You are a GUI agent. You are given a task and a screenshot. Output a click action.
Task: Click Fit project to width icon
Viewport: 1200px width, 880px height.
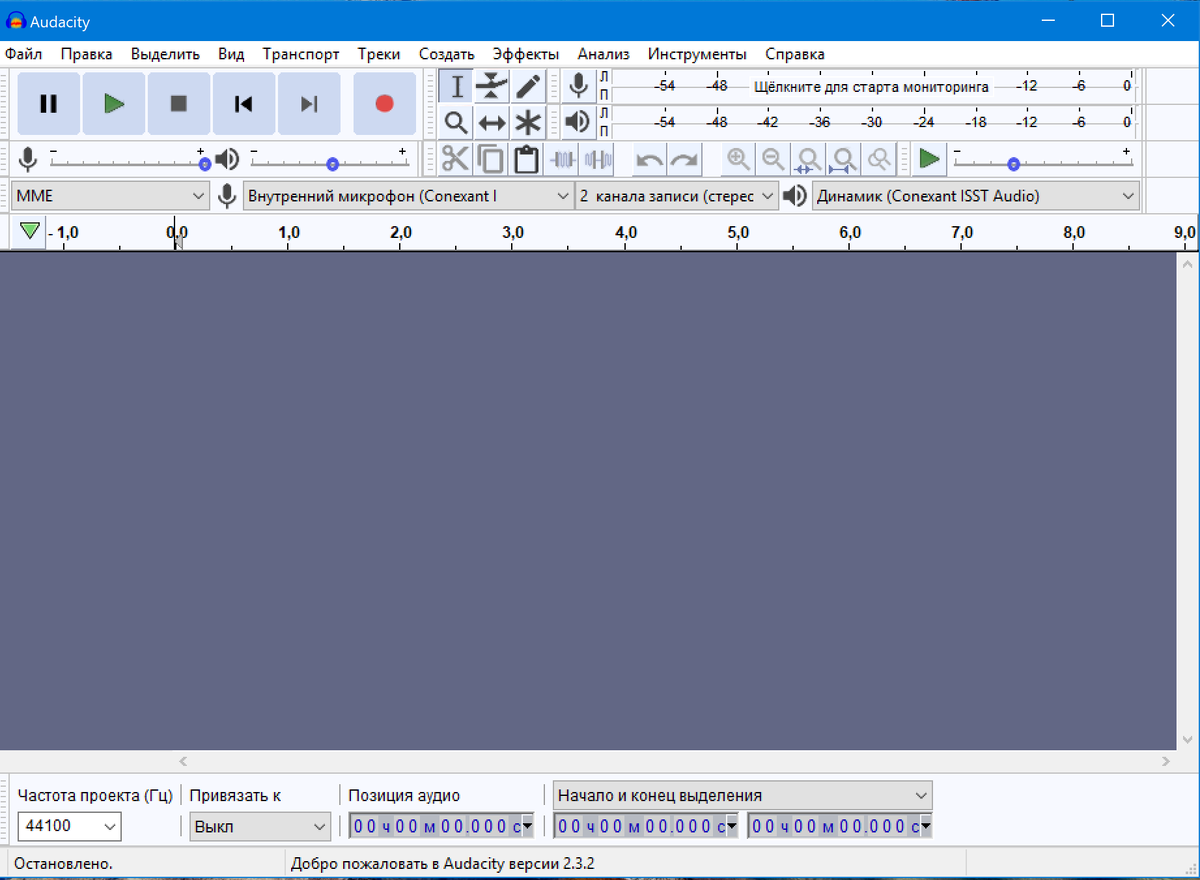click(844, 159)
